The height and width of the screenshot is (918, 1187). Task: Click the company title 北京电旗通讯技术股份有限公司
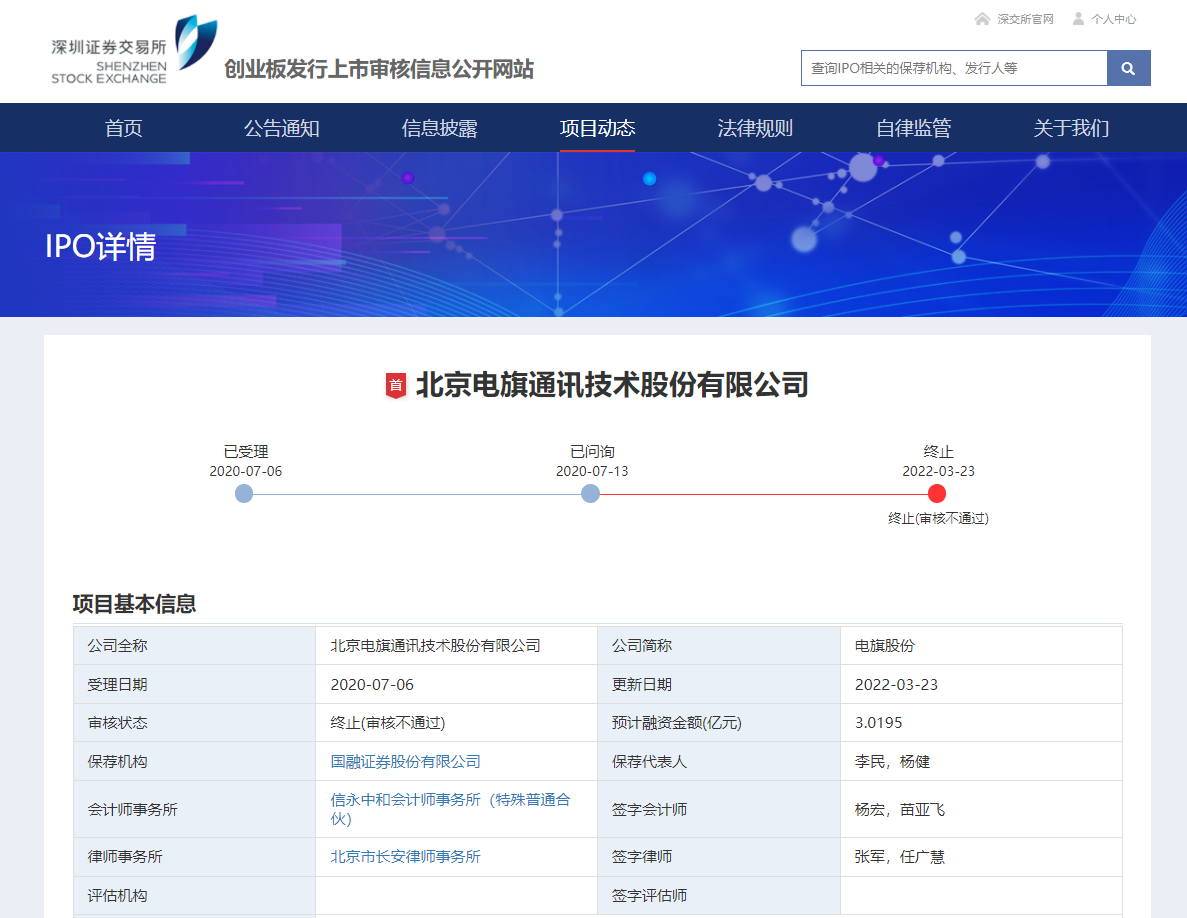612,385
